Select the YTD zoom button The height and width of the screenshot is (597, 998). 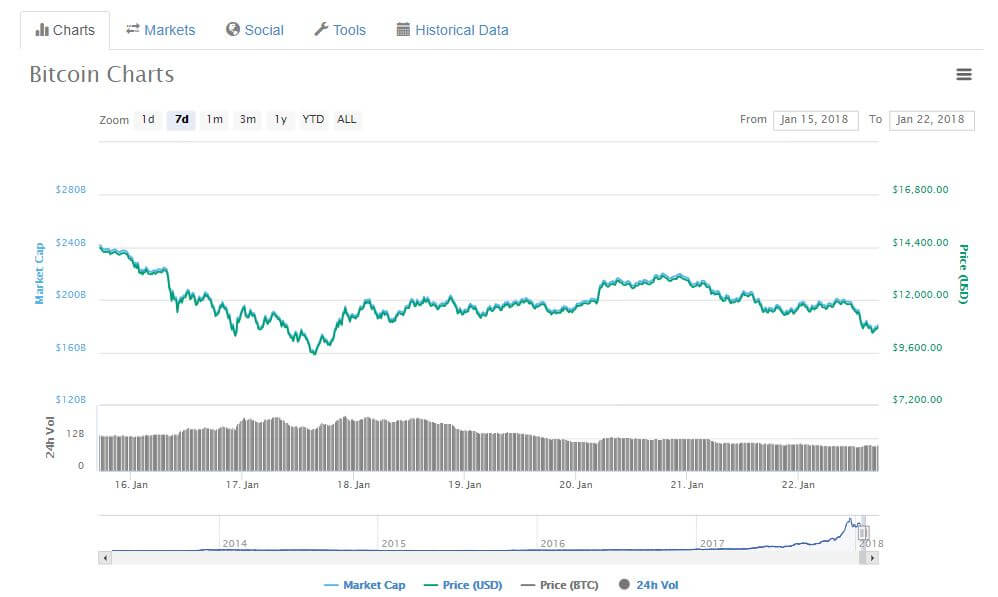point(313,120)
